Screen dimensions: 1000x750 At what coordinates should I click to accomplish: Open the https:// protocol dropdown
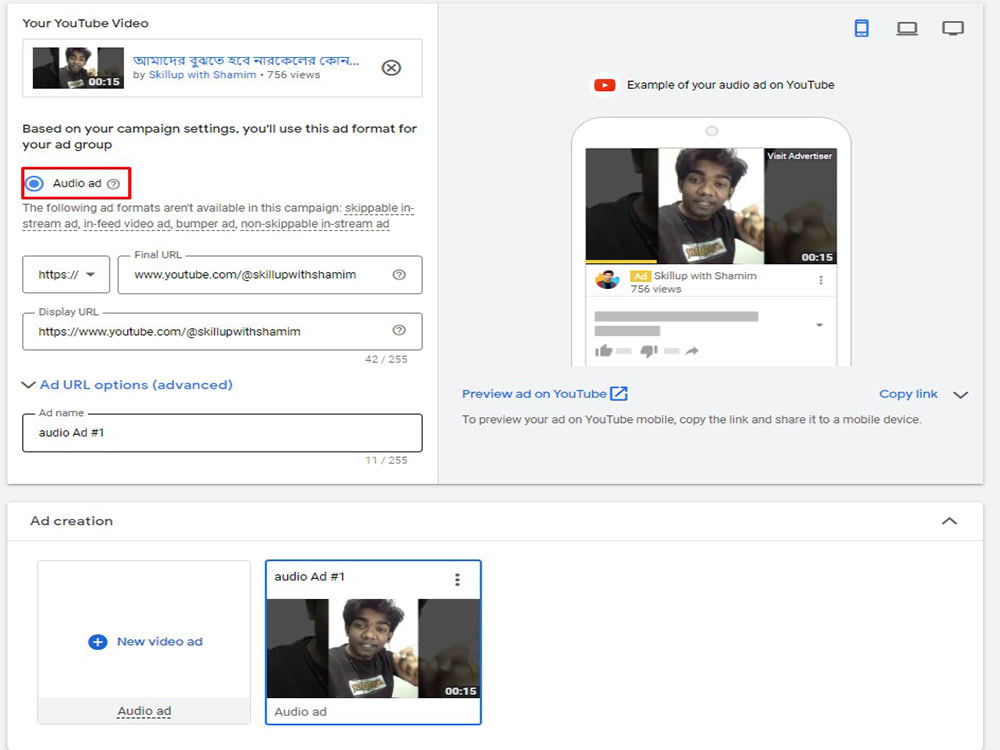(66, 274)
